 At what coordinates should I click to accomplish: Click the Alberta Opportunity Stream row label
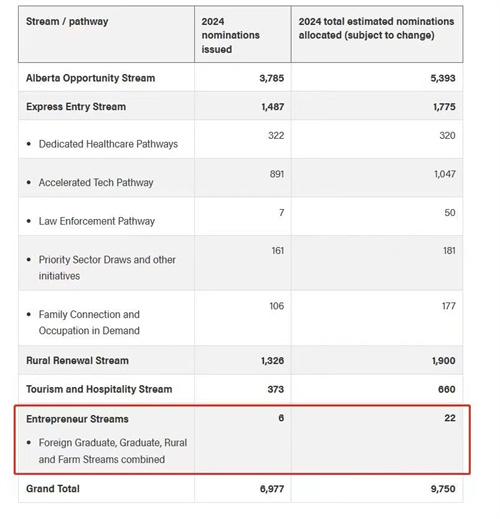[x=90, y=78]
